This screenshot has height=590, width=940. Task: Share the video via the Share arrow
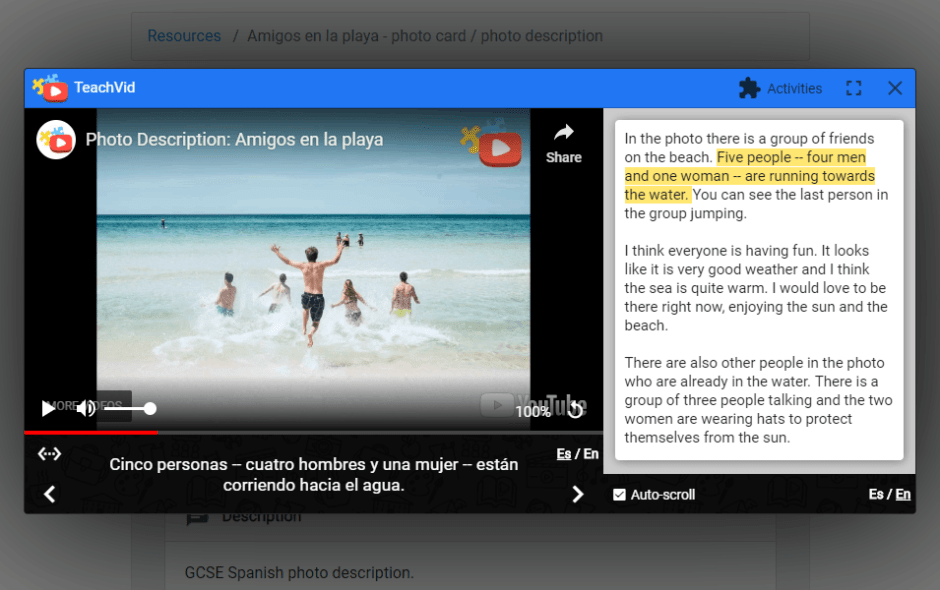(x=564, y=142)
